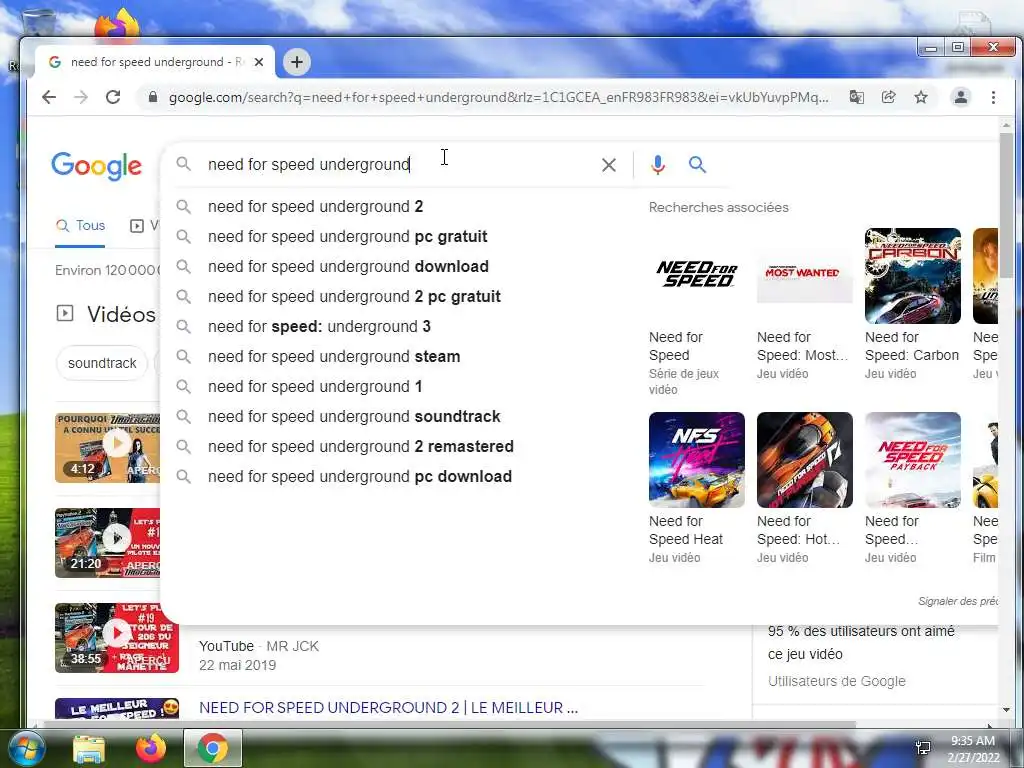Play the 38:55 video thumbnail
The image size is (1024, 768).
click(116, 638)
